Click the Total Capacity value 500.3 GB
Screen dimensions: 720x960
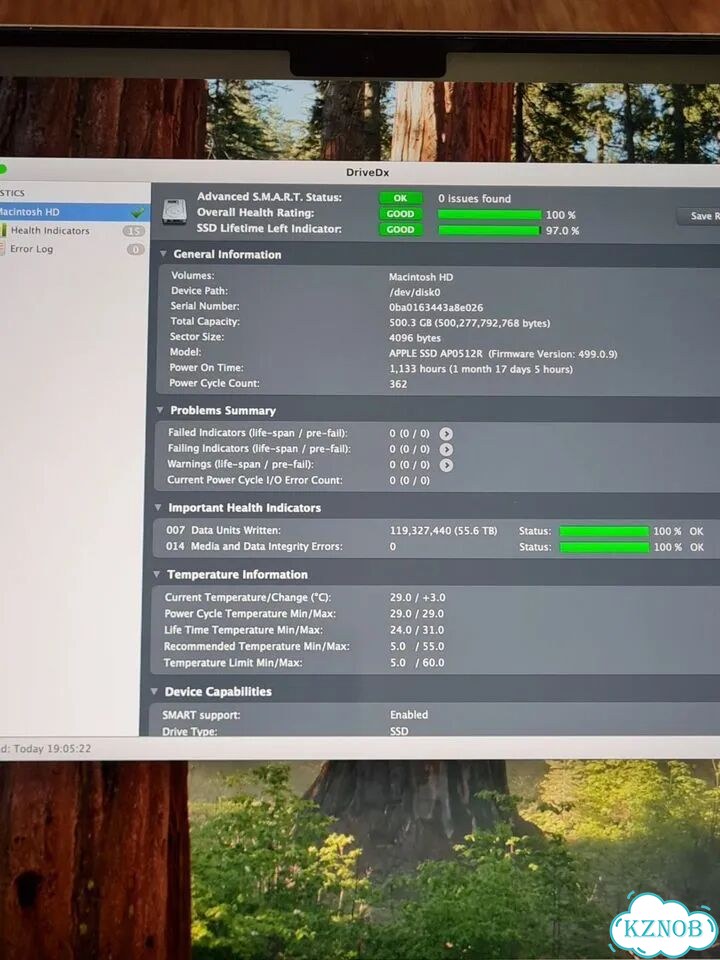click(x=470, y=323)
